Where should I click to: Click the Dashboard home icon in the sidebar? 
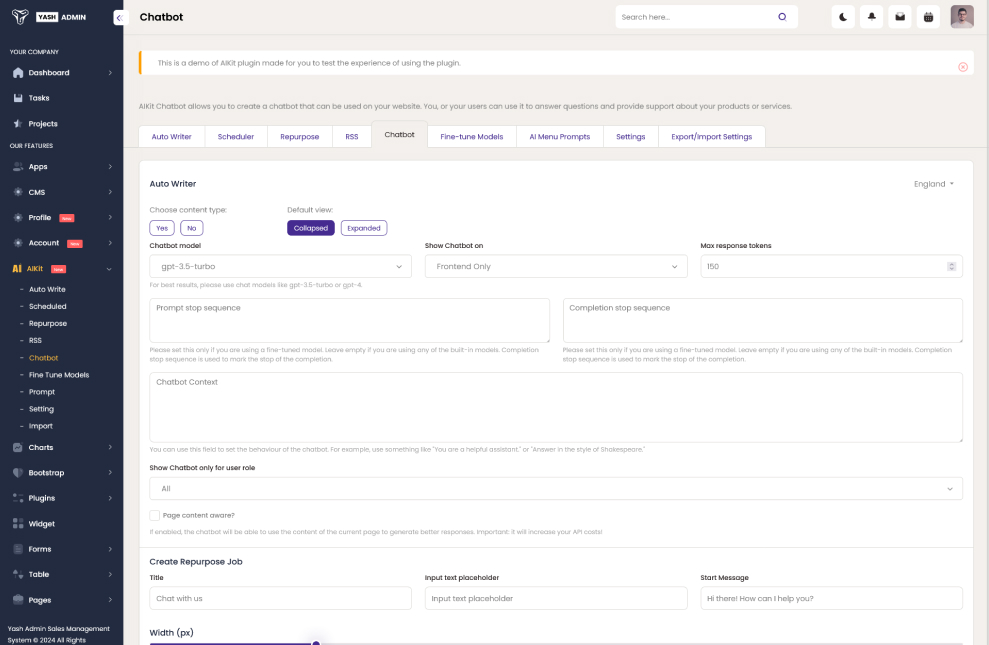click(x=18, y=73)
